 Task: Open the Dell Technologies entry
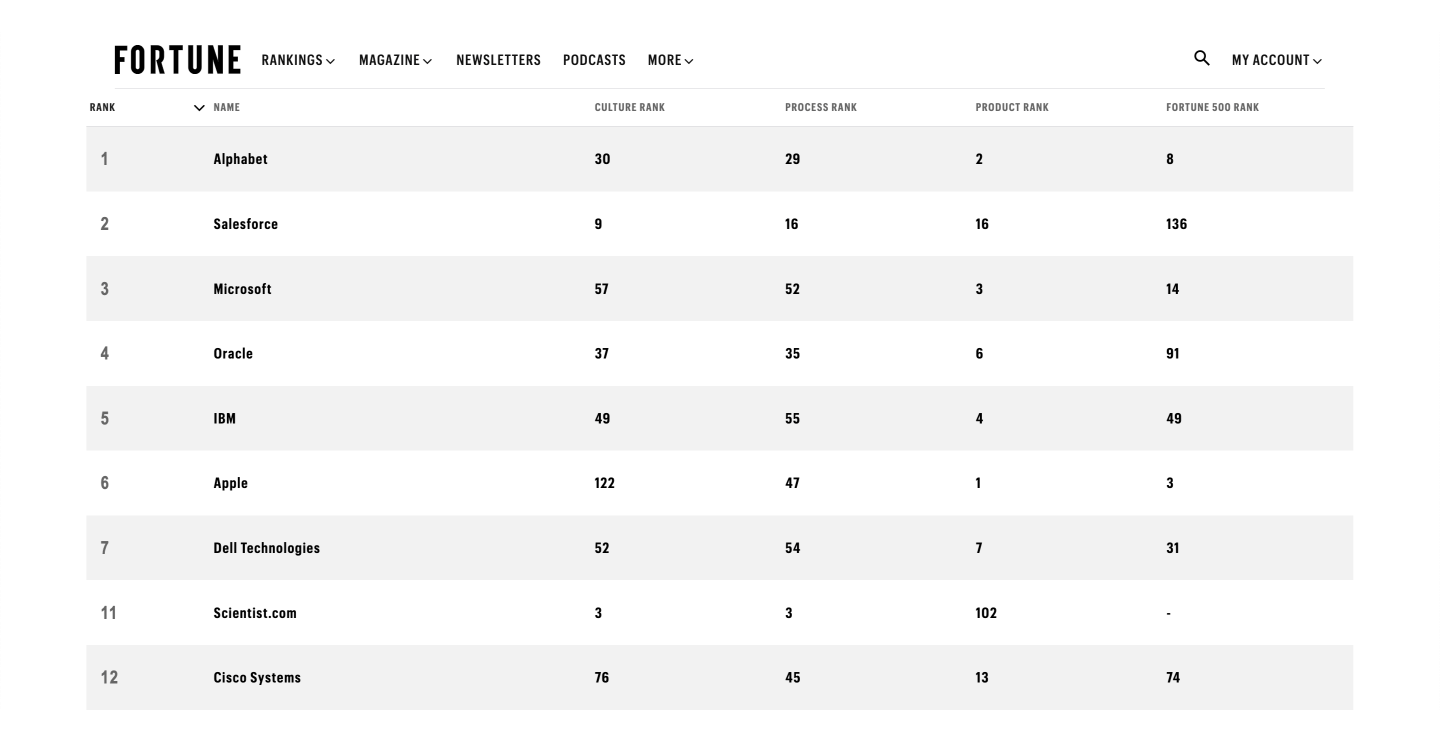(267, 548)
